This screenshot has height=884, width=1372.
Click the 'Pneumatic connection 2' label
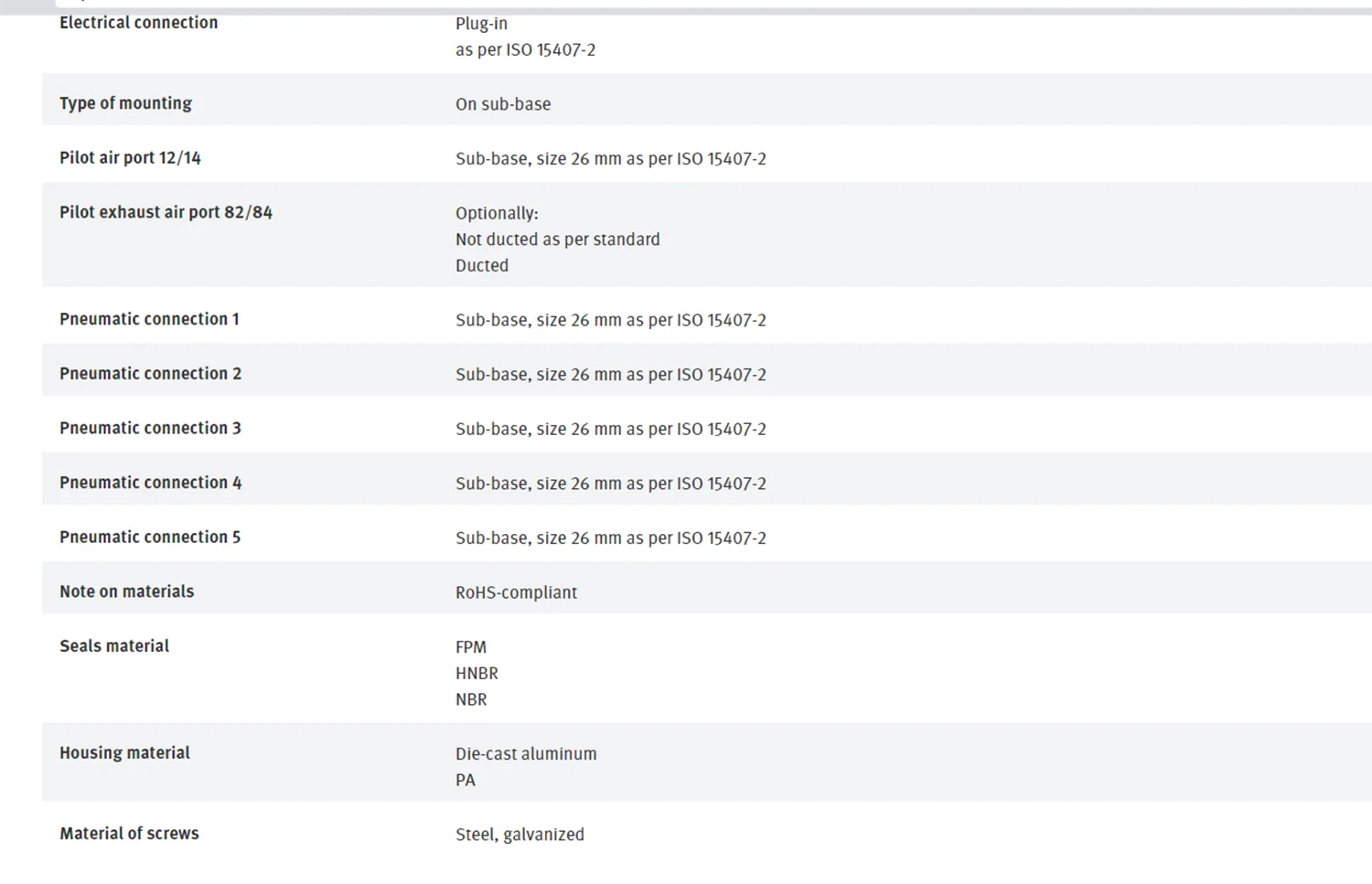[150, 374]
